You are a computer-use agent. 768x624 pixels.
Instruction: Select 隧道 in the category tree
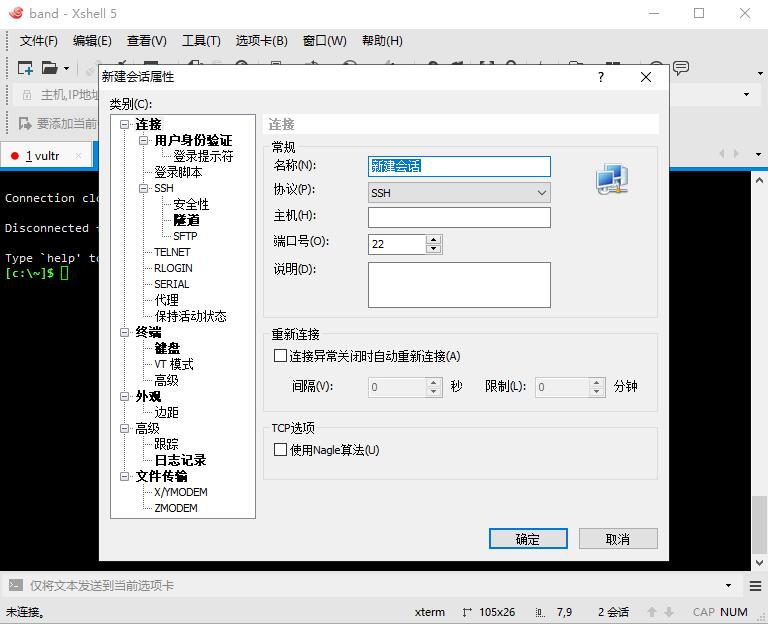[x=186, y=220]
